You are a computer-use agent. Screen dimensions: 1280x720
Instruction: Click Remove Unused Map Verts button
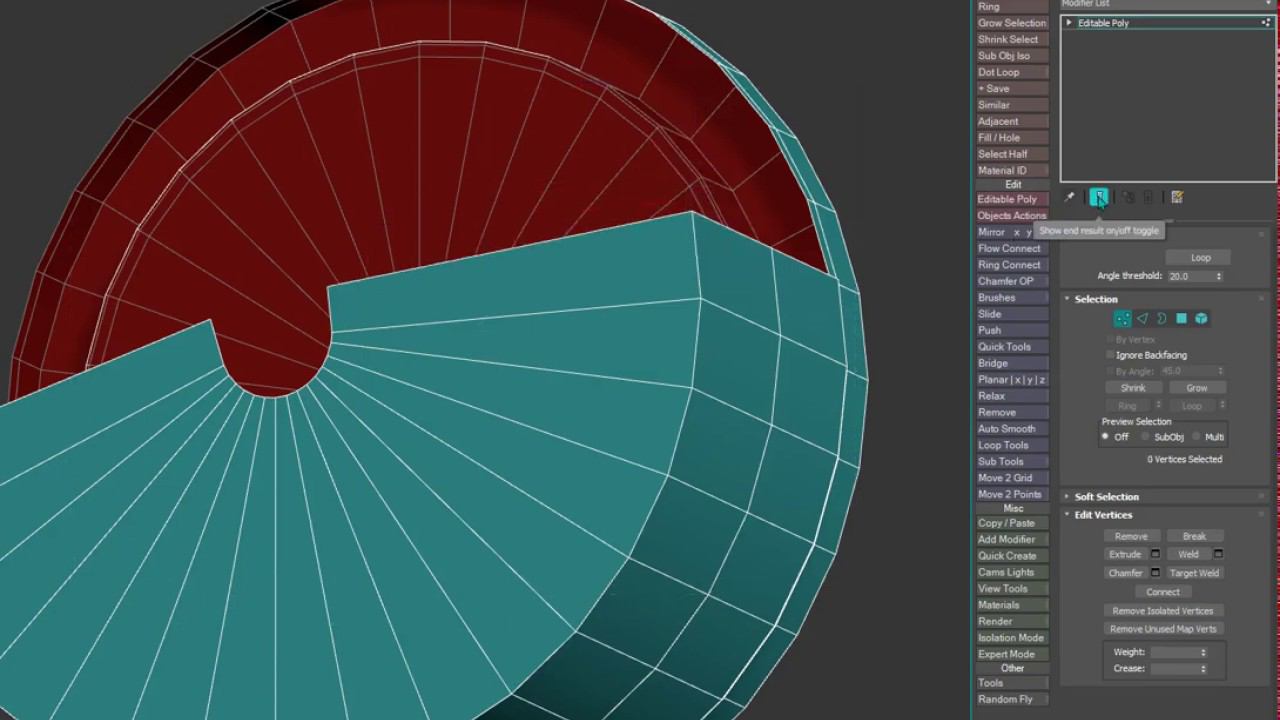coord(1163,629)
